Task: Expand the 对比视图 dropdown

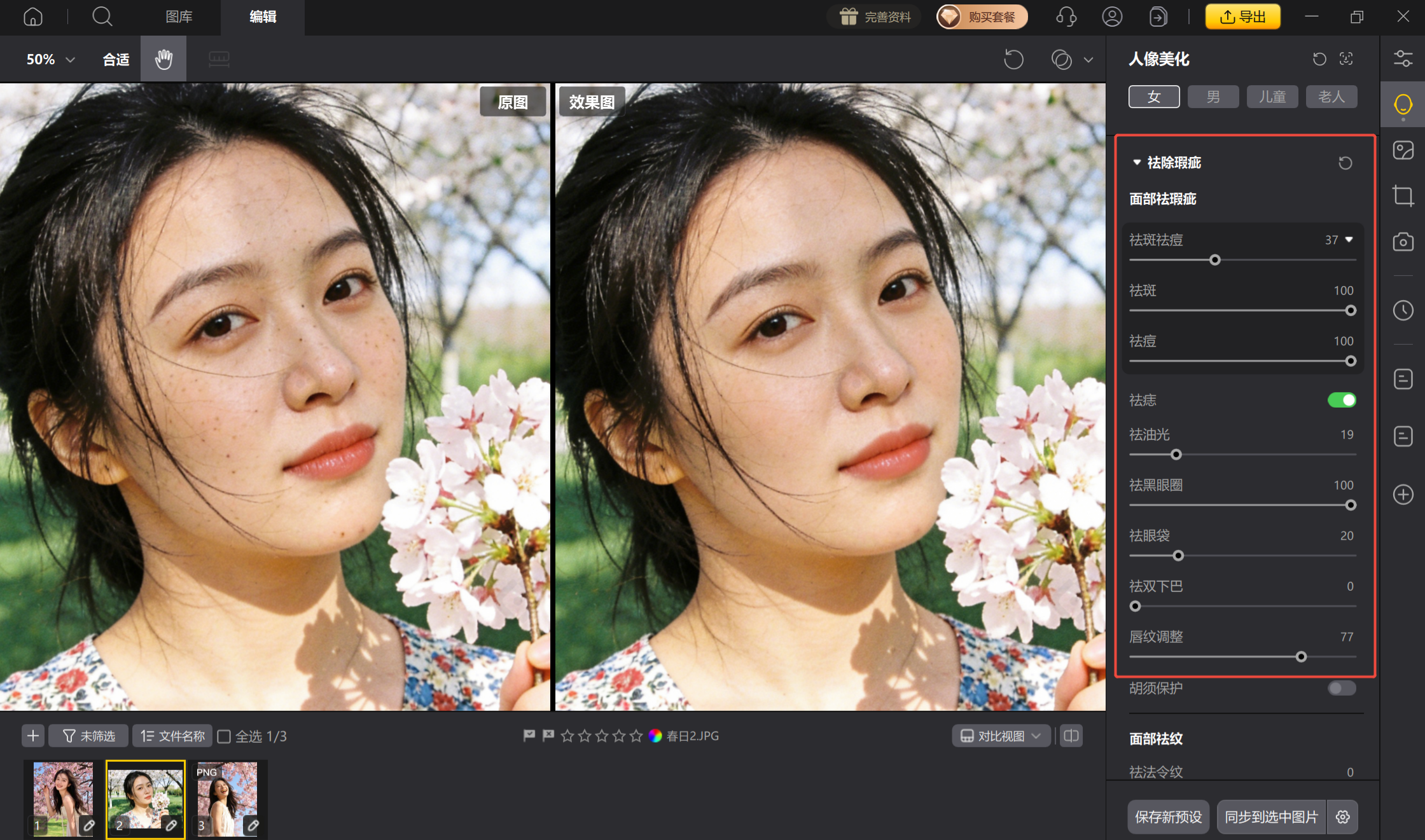Action: pyautogui.click(x=1001, y=736)
